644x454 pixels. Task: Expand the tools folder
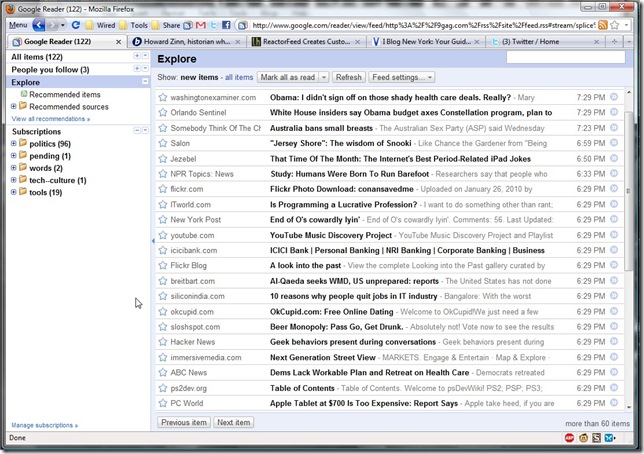[14, 192]
